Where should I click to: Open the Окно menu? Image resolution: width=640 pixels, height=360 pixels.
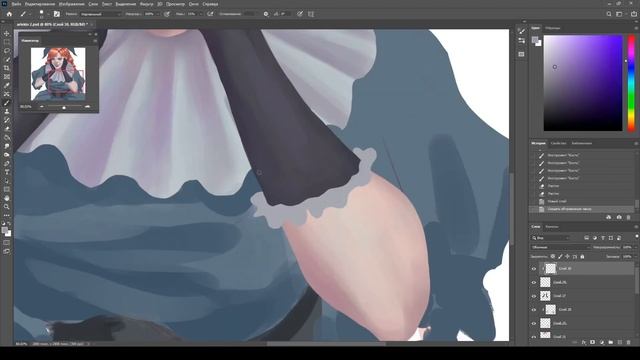tap(193, 4)
